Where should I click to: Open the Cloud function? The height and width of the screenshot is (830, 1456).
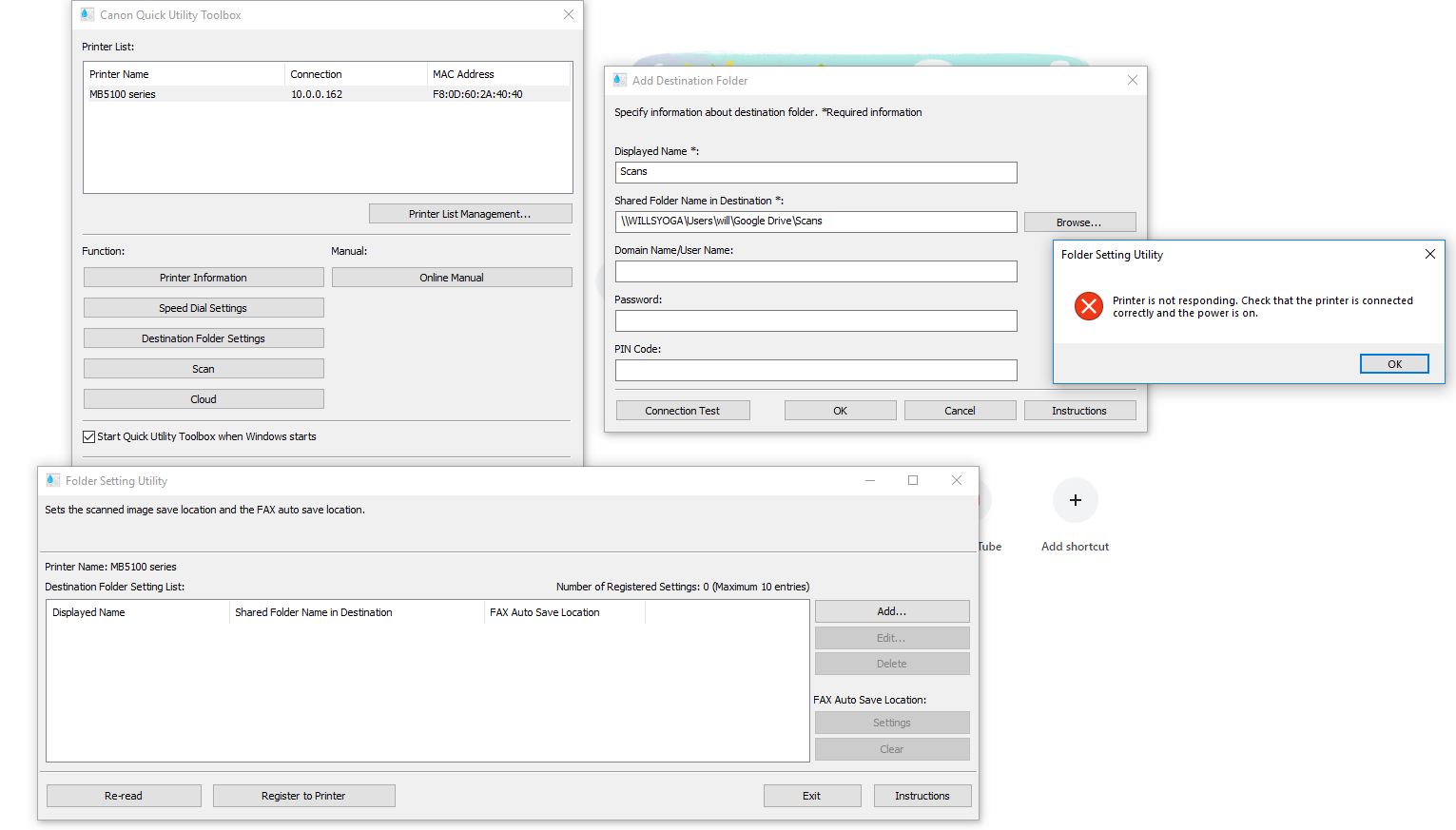point(203,398)
